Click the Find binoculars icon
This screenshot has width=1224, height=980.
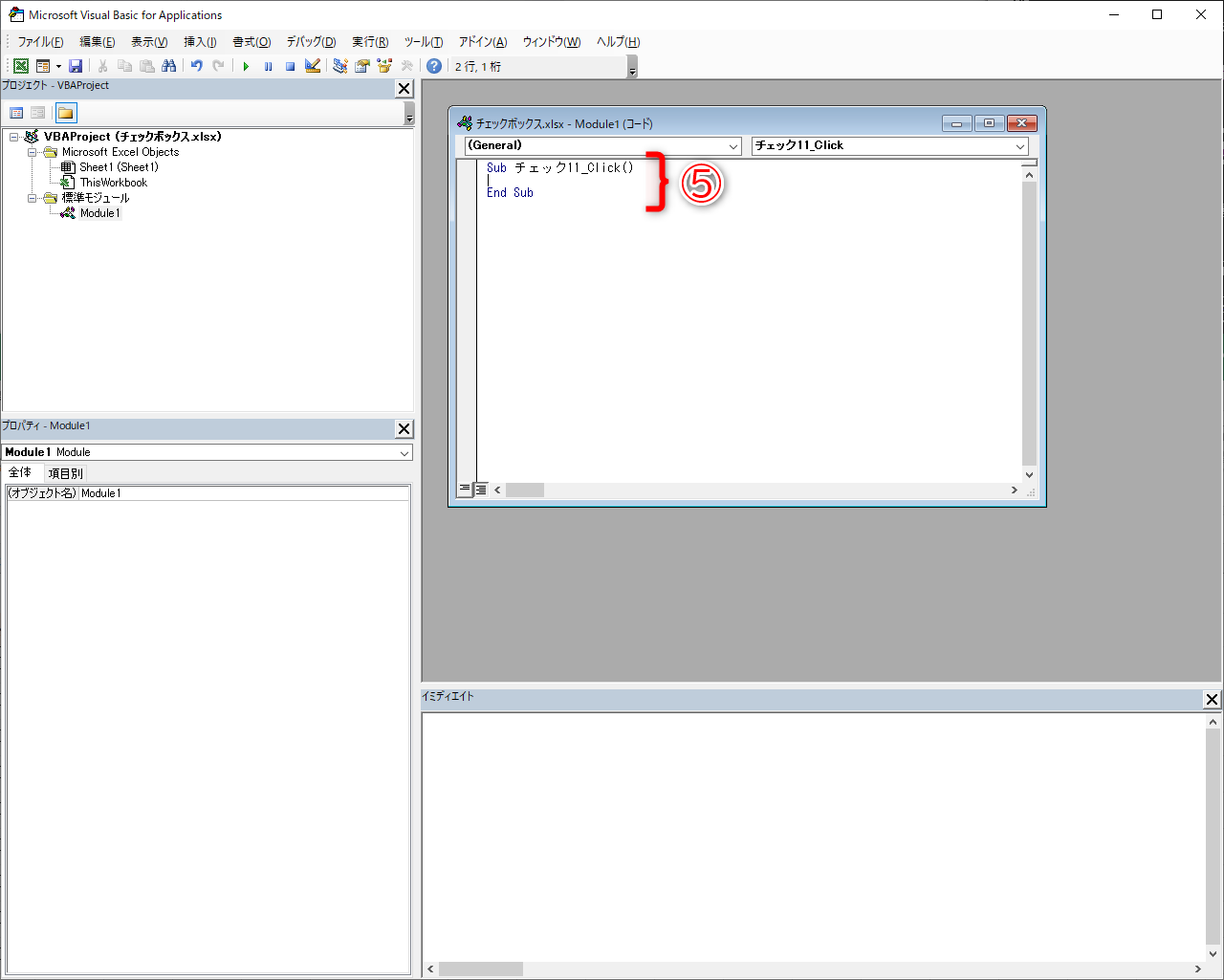[169, 66]
